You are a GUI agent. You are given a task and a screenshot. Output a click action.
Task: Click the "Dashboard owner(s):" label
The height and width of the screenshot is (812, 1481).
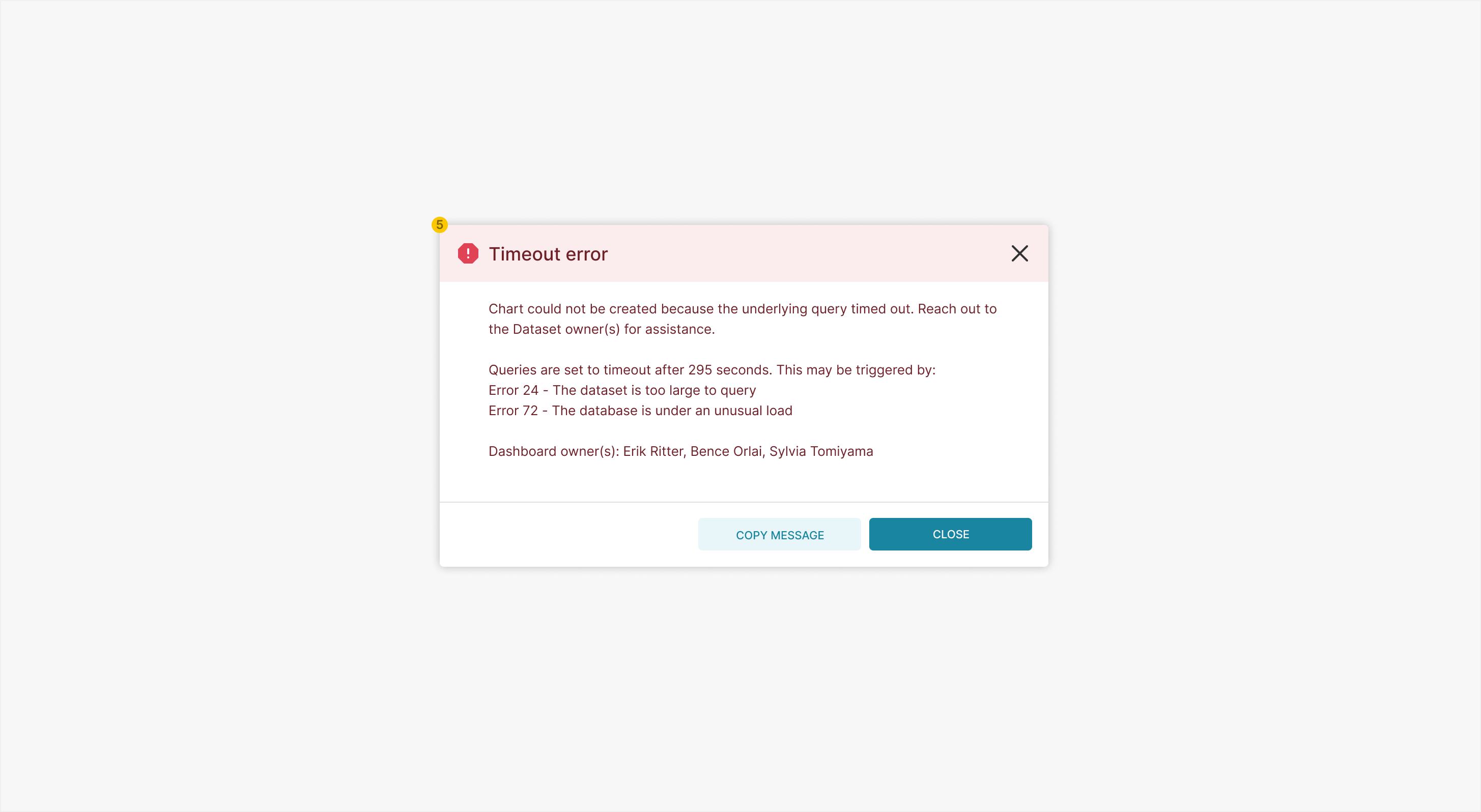[x=554, y=452]
